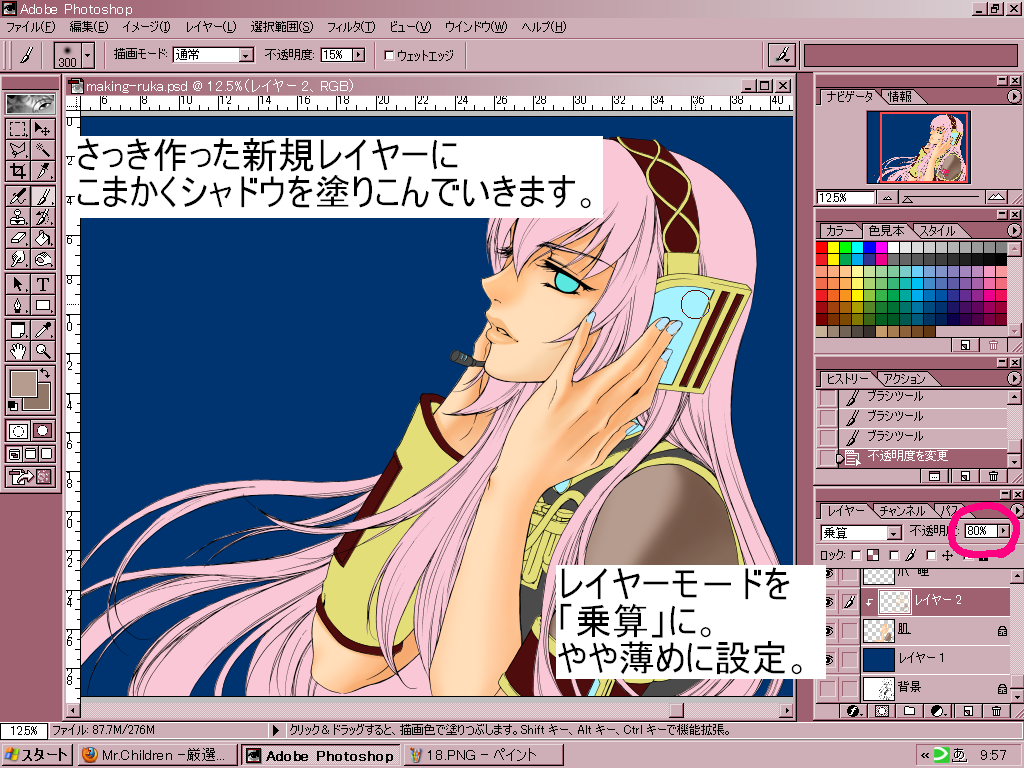Screen dimensions: 1024x768
Task: Select the Move tool
Action: (43, 129)
